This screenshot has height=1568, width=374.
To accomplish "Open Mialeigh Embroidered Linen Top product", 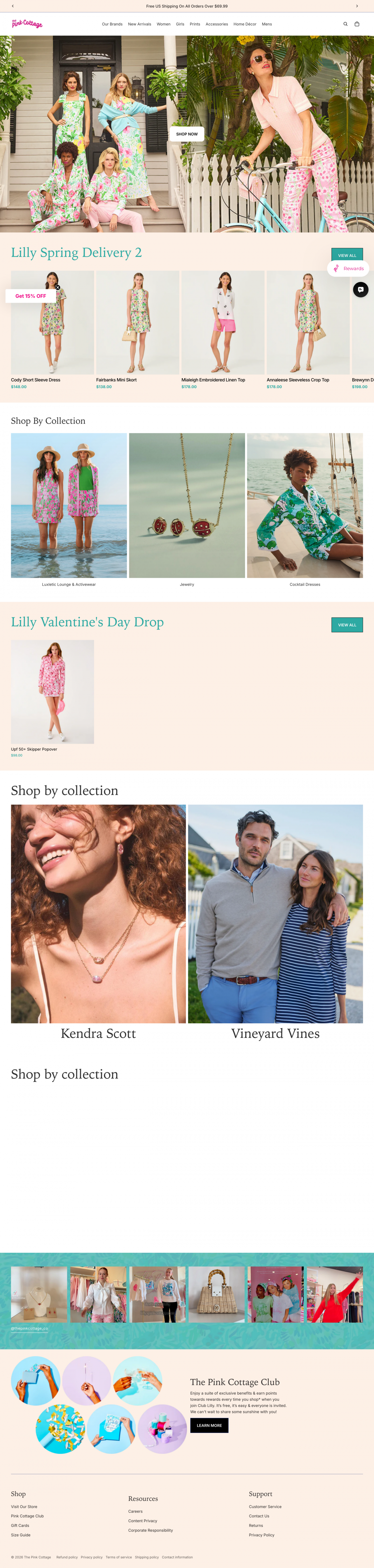I will [222, 323].
